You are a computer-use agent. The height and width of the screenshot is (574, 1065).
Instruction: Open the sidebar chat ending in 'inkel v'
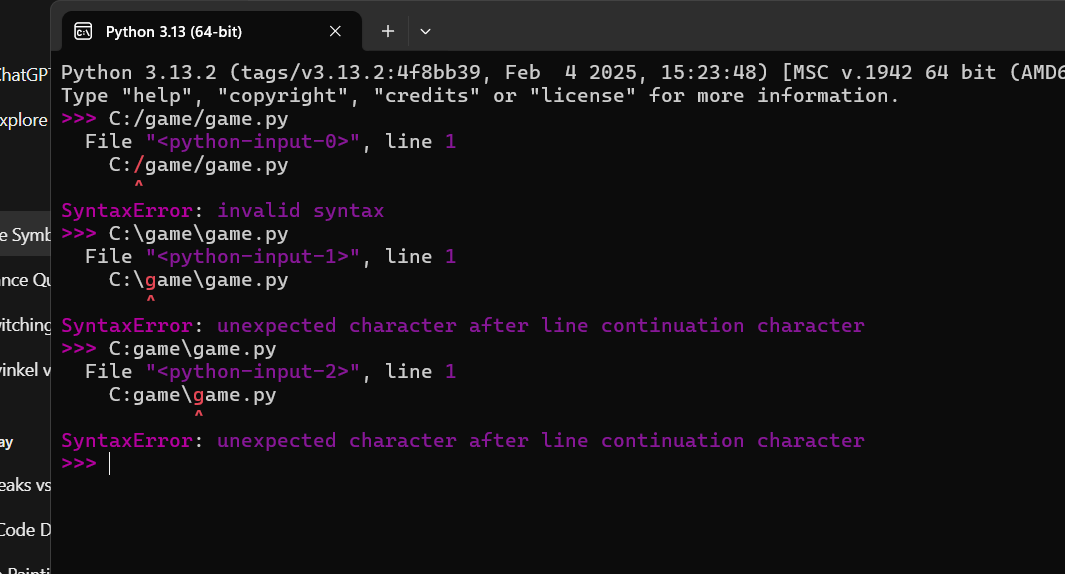click(x=24, y=370)
